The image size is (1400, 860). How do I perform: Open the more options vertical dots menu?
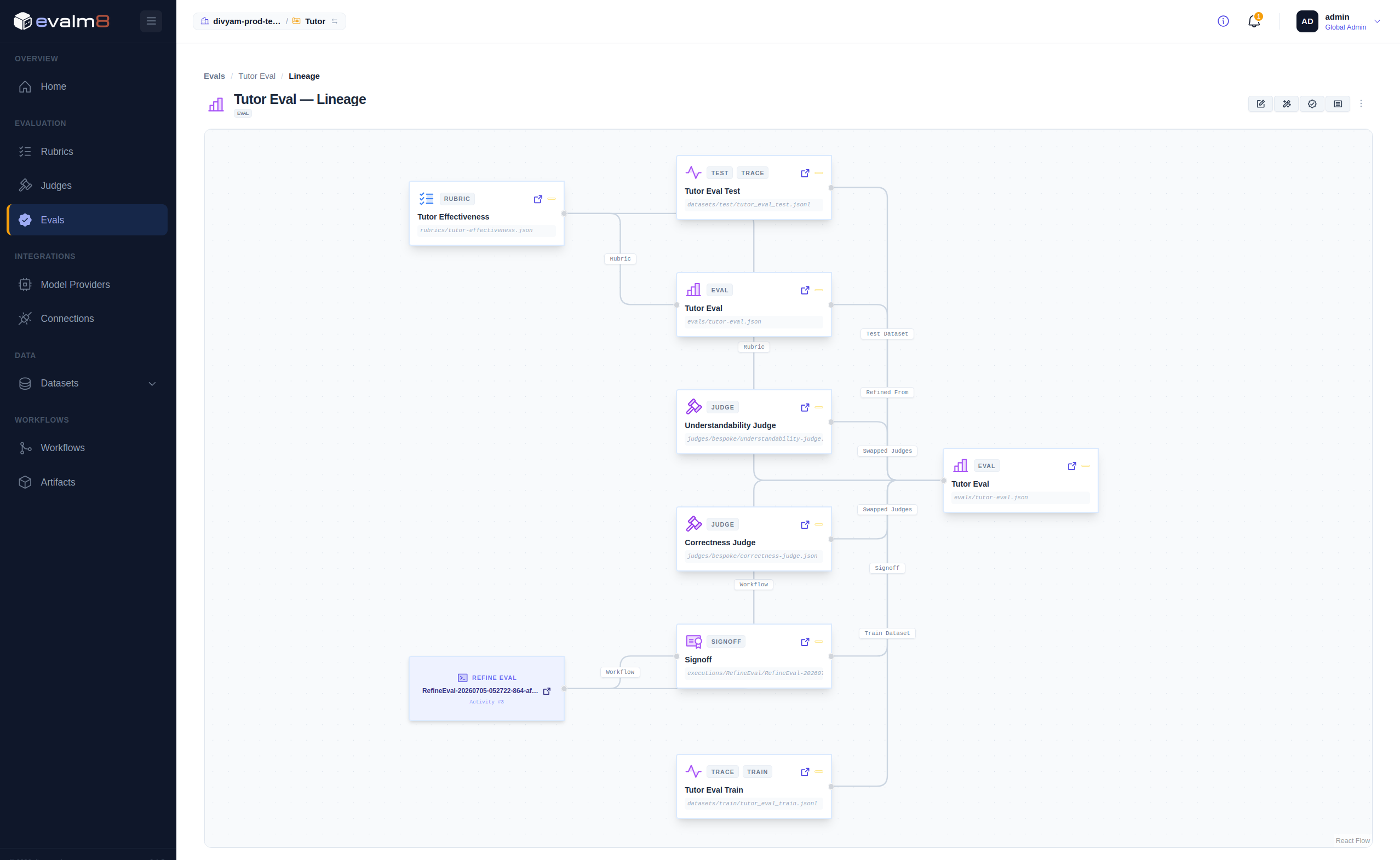coord(1361,104)
